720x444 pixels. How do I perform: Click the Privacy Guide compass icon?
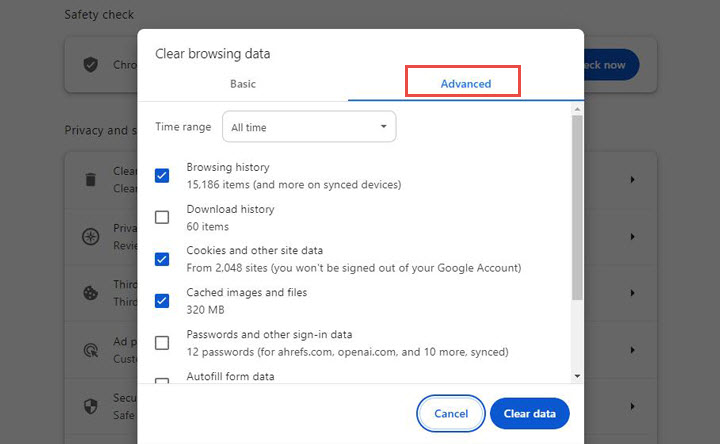coord(91,237)
